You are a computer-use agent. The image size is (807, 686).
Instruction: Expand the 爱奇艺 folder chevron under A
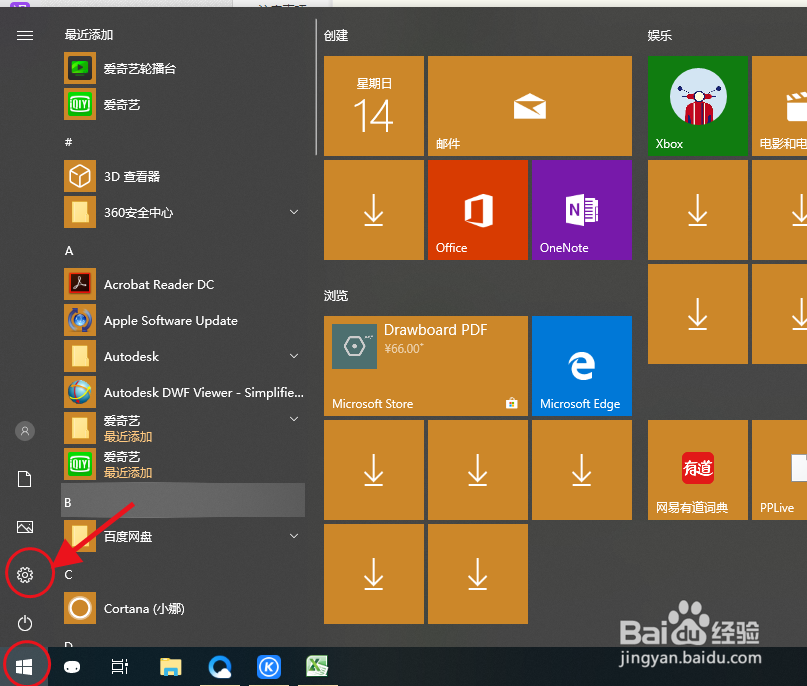(294, 419)
